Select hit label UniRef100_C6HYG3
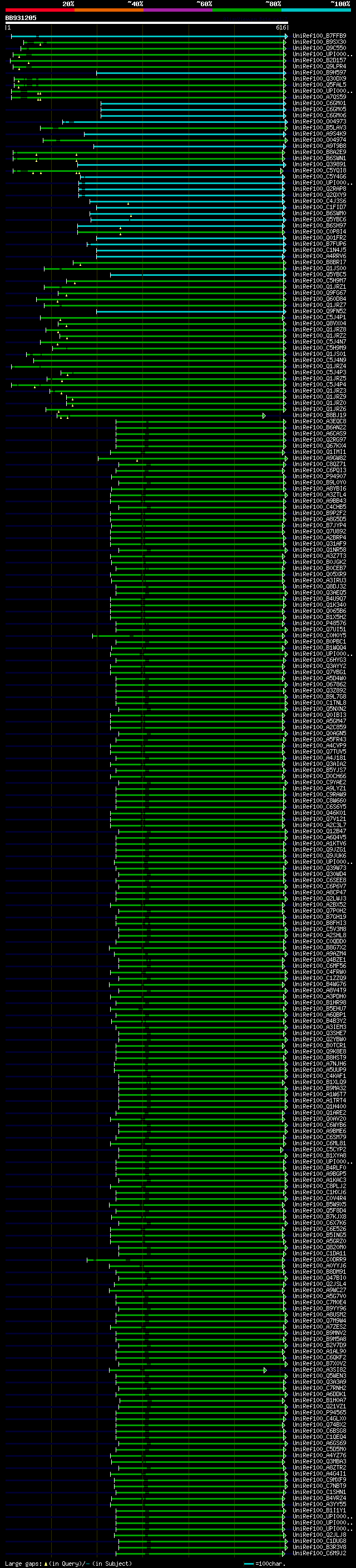This screenshot has height=1568, width=356. (x=319, y=660)
